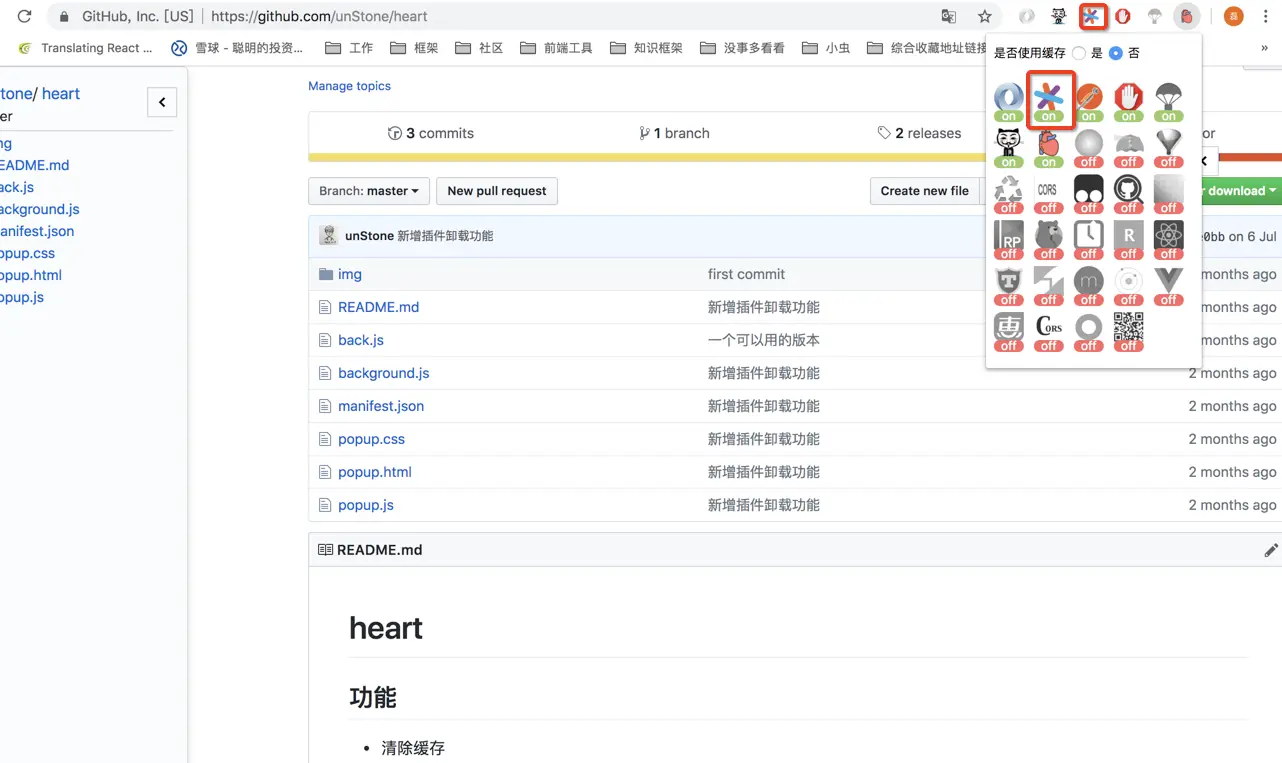Toggle the asterisk-shaped extension in popup grid
The height and width of the screenshot is (763, 1282).
click(1048, 100)
